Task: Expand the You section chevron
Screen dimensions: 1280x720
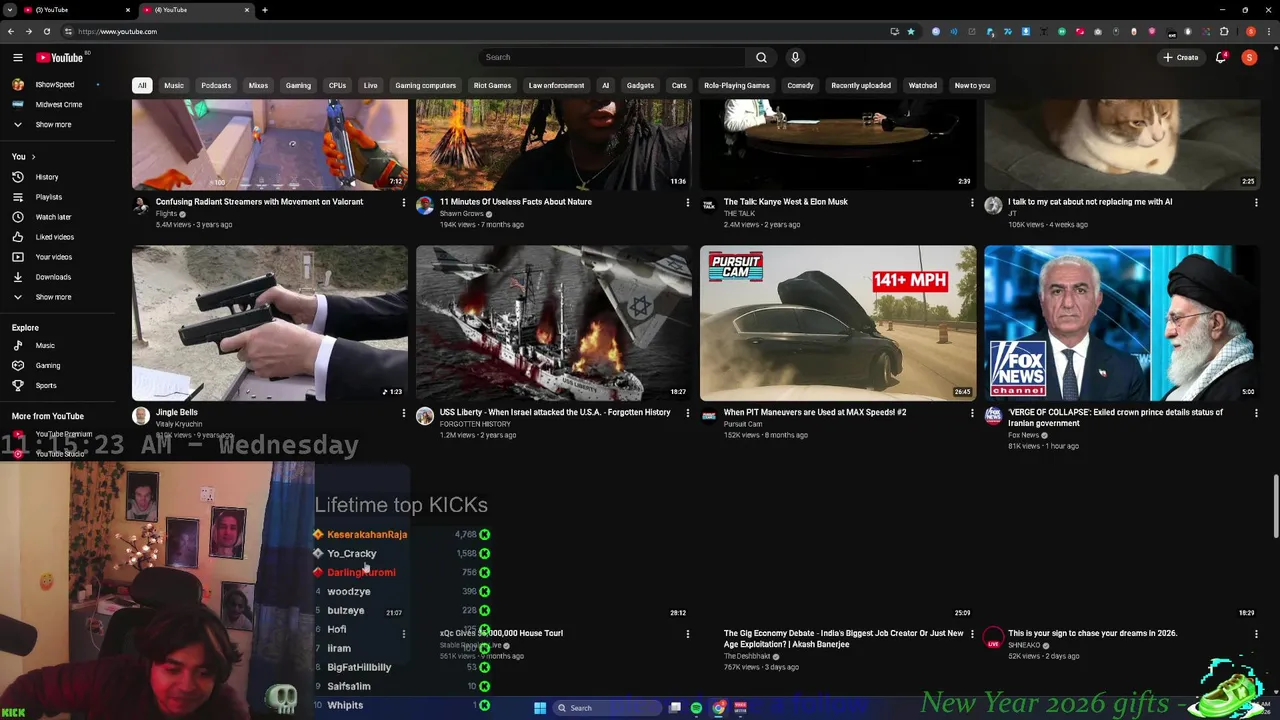Action: (x=33, y=157)
